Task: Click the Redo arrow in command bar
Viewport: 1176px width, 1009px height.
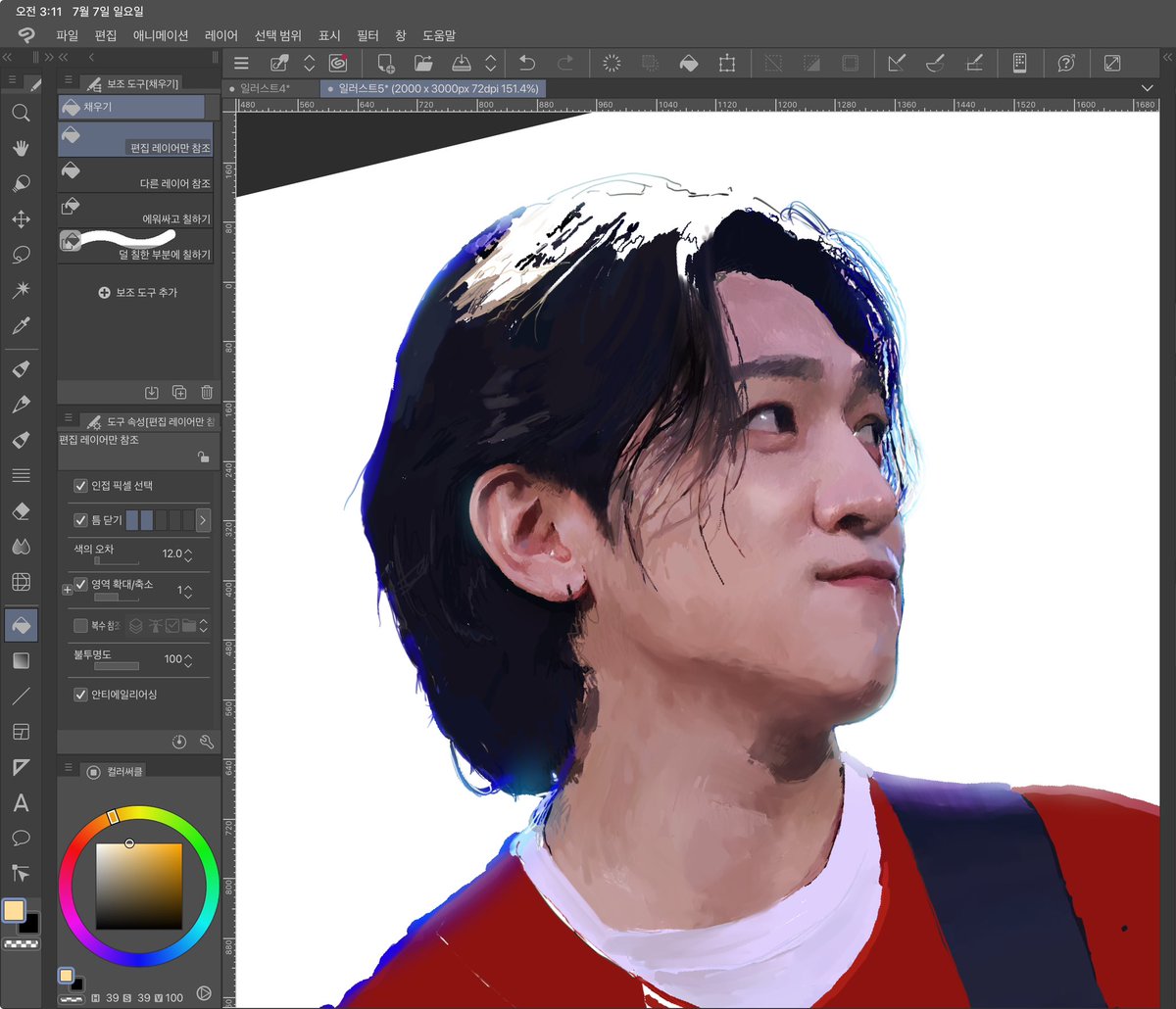Action: coord(565,64)
